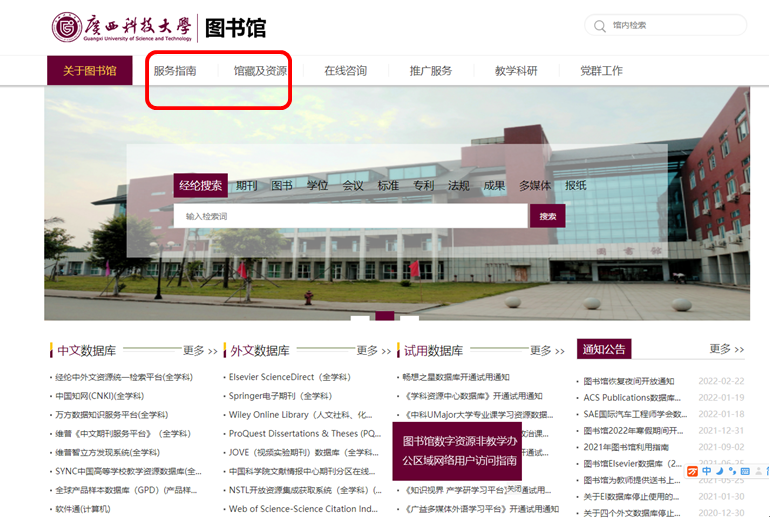Click the moon icon in IME toolbar
The height and width of the screenshot is (529, 770).
click(x=719, y=471)
